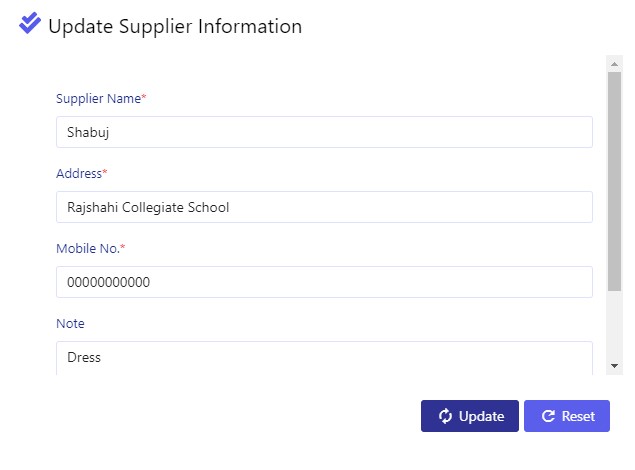Click the Update button text
Viewport: 635px width, 470px height.
pos(482,416)
